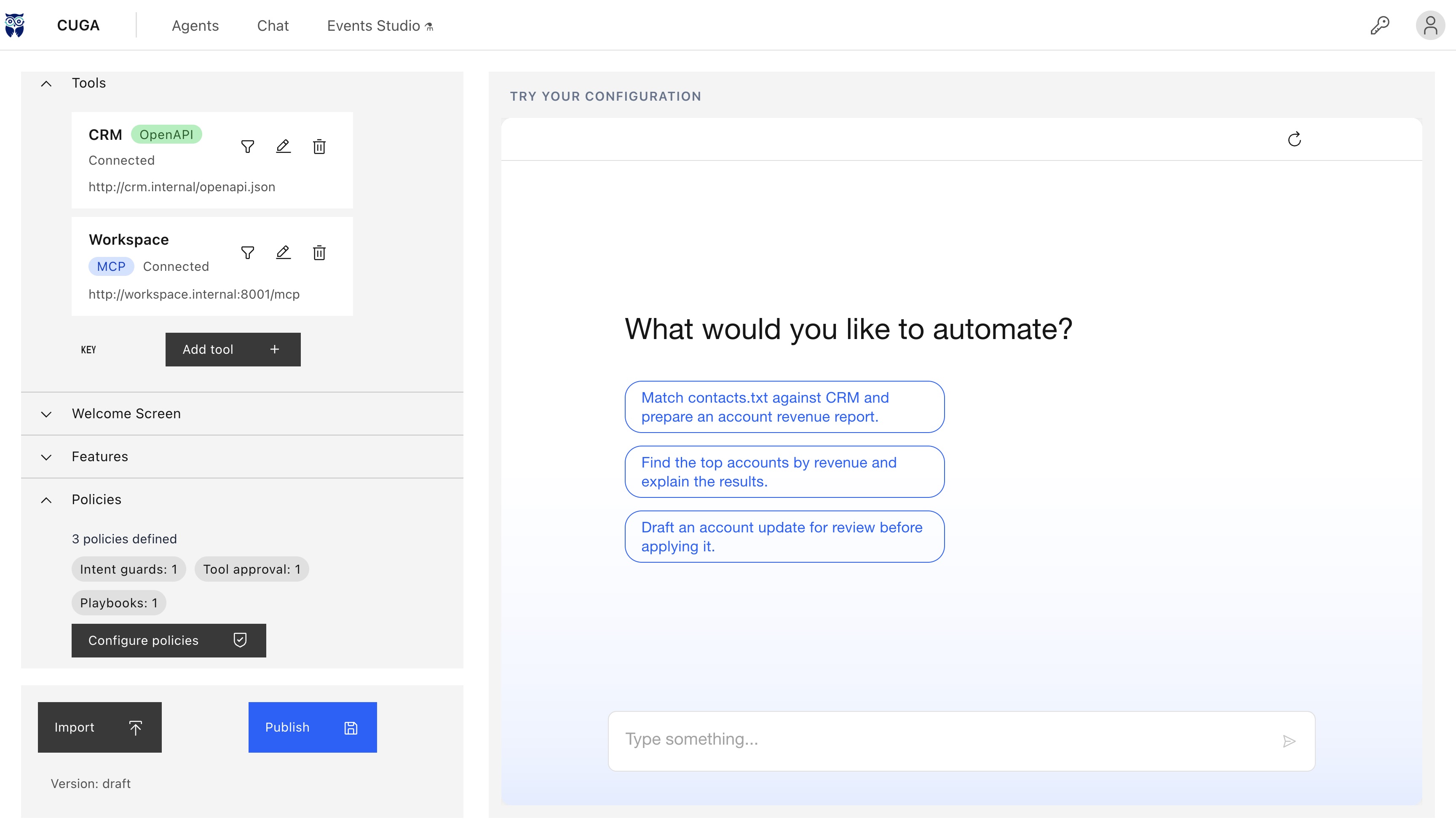Image resolution: width=1456 pixels, height=839 pixels.
Task: Click the '3 policies defined' text
Action: point(125,539)
